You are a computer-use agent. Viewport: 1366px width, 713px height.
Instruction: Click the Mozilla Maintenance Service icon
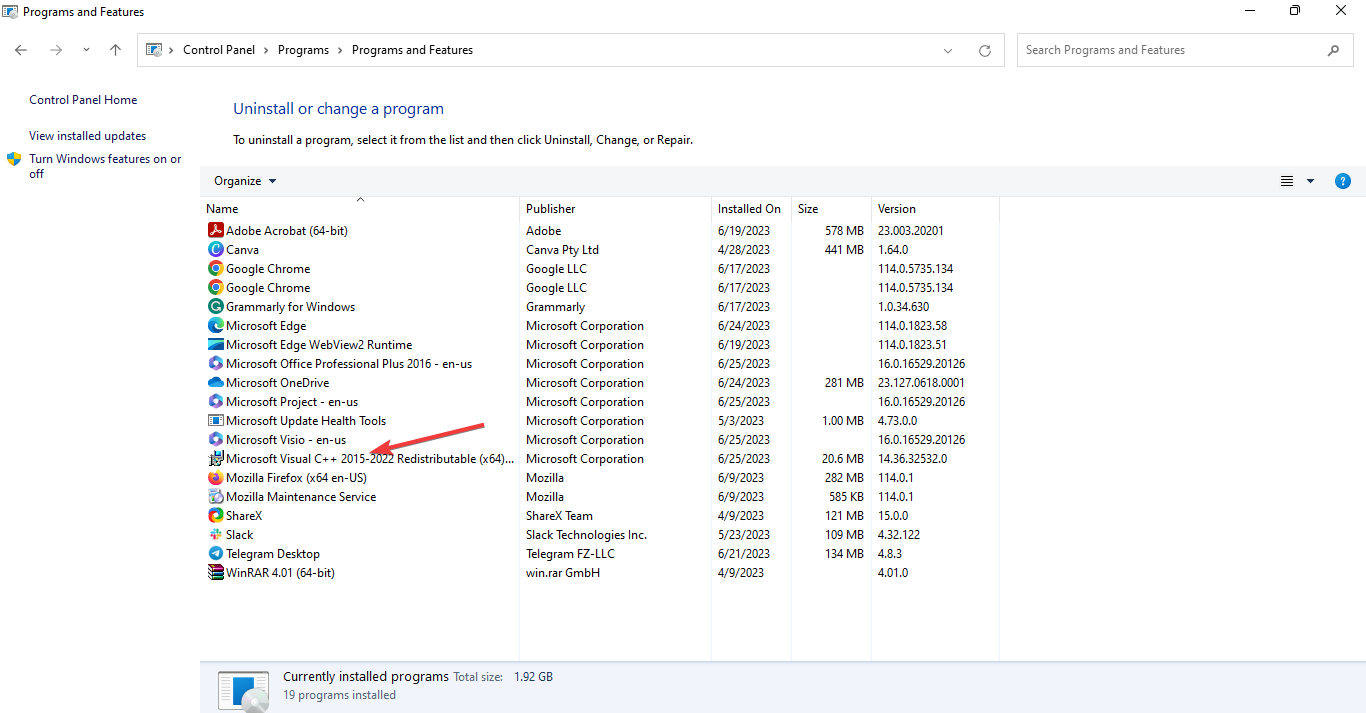point(215,497)
